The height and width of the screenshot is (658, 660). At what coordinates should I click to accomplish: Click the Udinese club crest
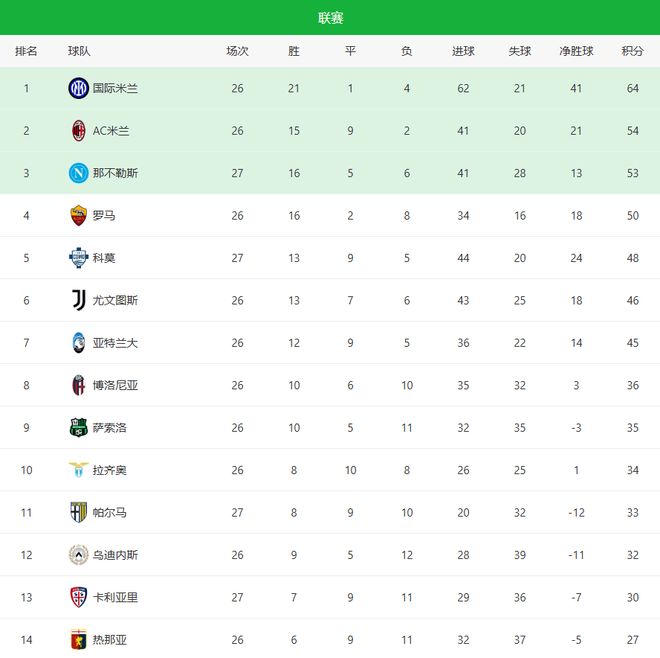tap(78, 555)
